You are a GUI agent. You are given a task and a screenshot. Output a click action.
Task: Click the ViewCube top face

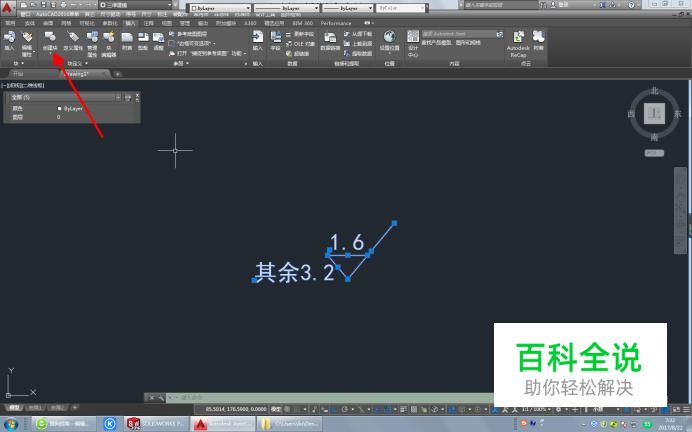point(654,114)
